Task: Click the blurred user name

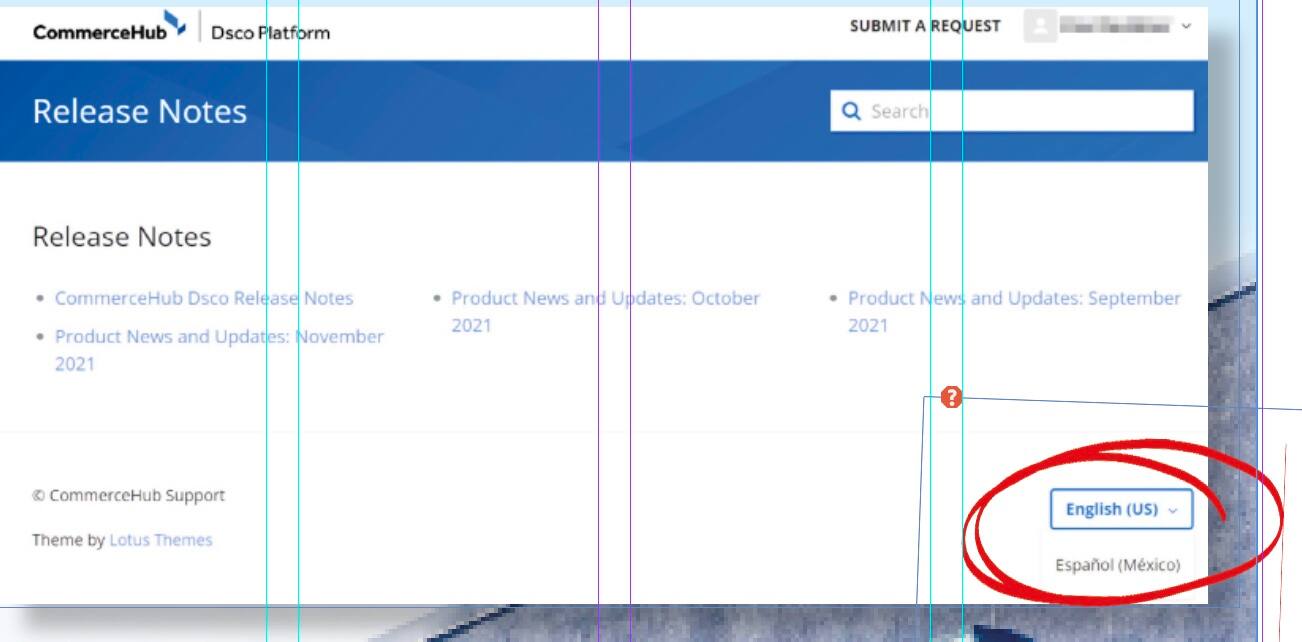Action: [1115, 28]
